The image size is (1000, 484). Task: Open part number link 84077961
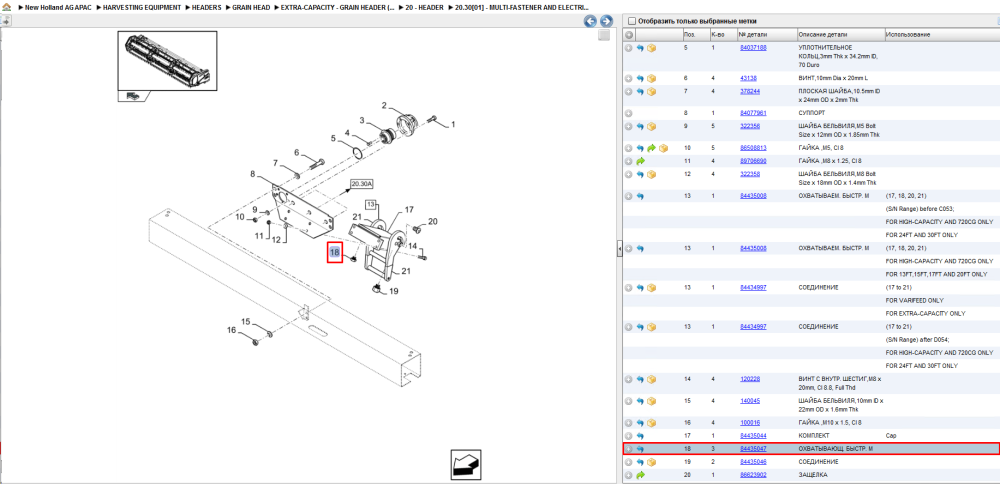coord(753,113)
